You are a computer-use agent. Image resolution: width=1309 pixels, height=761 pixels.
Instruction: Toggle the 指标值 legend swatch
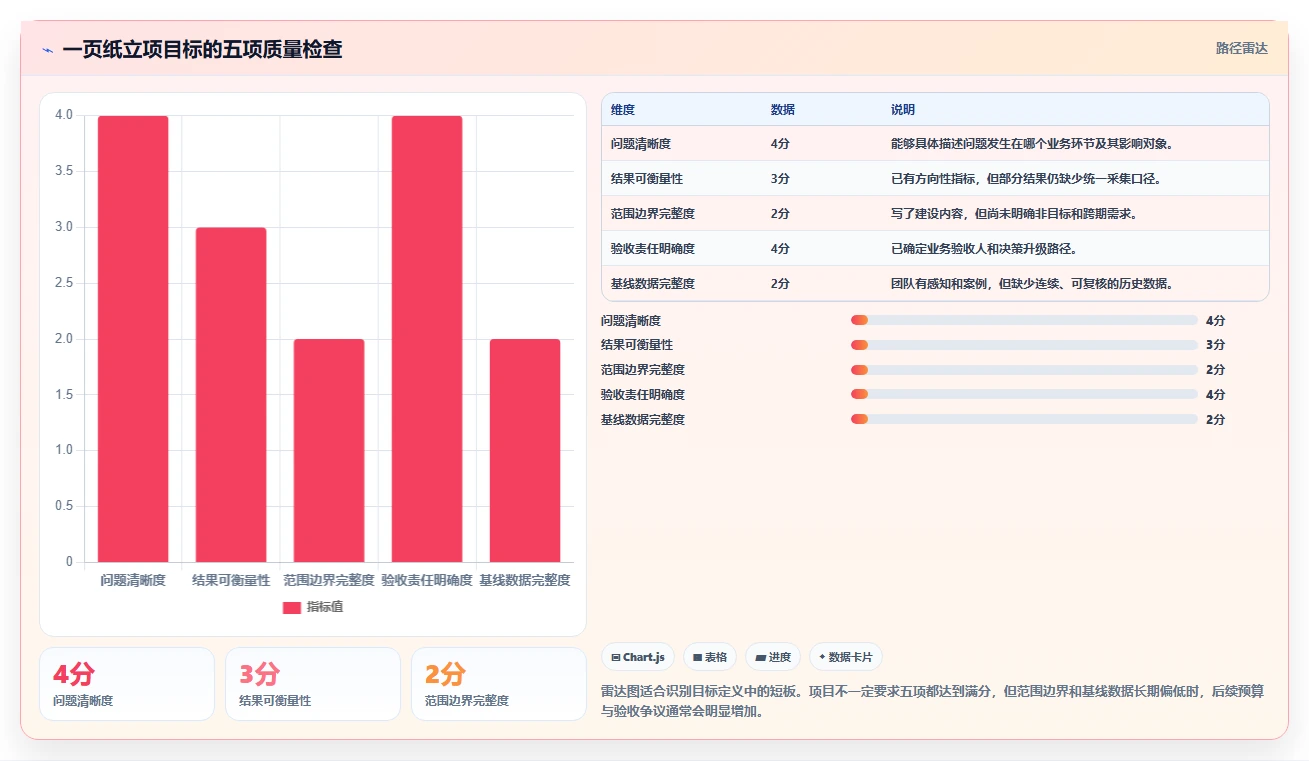(x=292, y=607)
